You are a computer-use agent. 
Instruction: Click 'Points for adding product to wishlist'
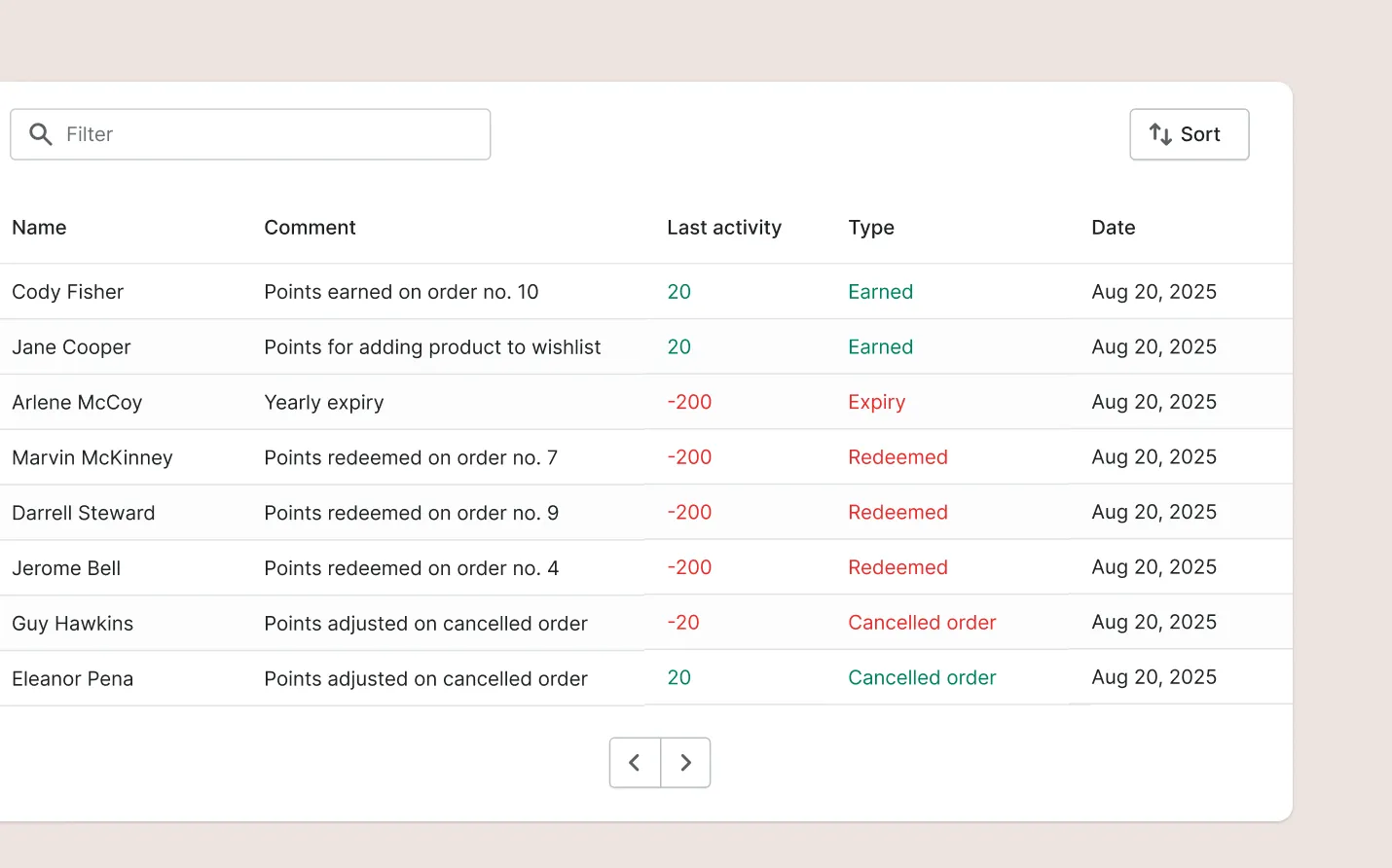click(x=432, y=347)
